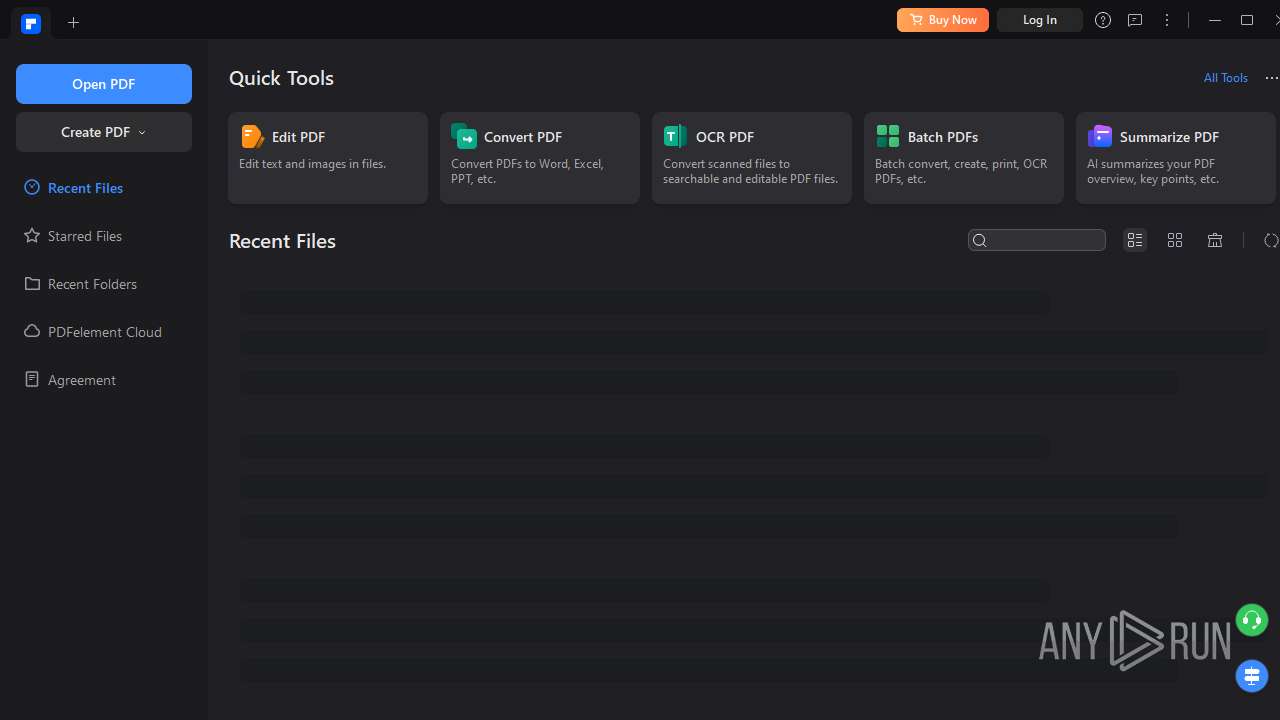Click the Starred Files star icon
The height and width of the screenshot is (720, 1280).
coord(32,235)
